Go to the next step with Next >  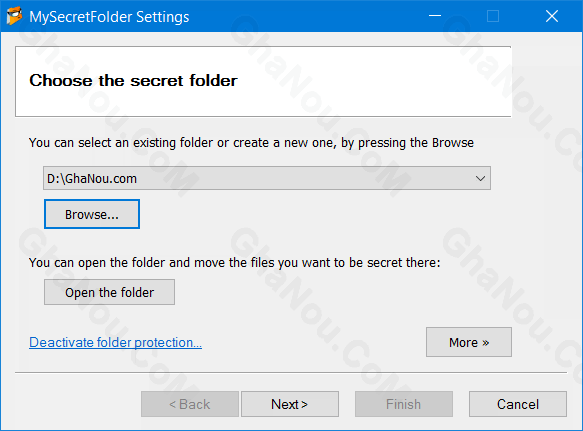pos(290,404)
